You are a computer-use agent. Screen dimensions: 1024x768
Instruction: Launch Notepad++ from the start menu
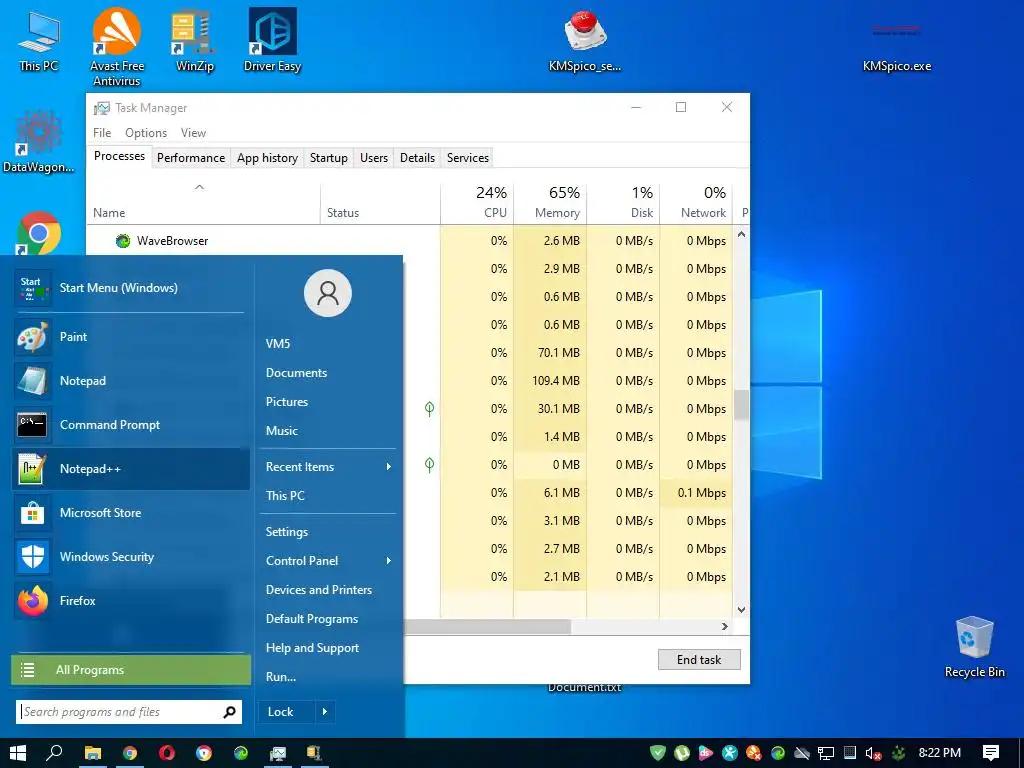pyautogui.click(x=131, y=469)
